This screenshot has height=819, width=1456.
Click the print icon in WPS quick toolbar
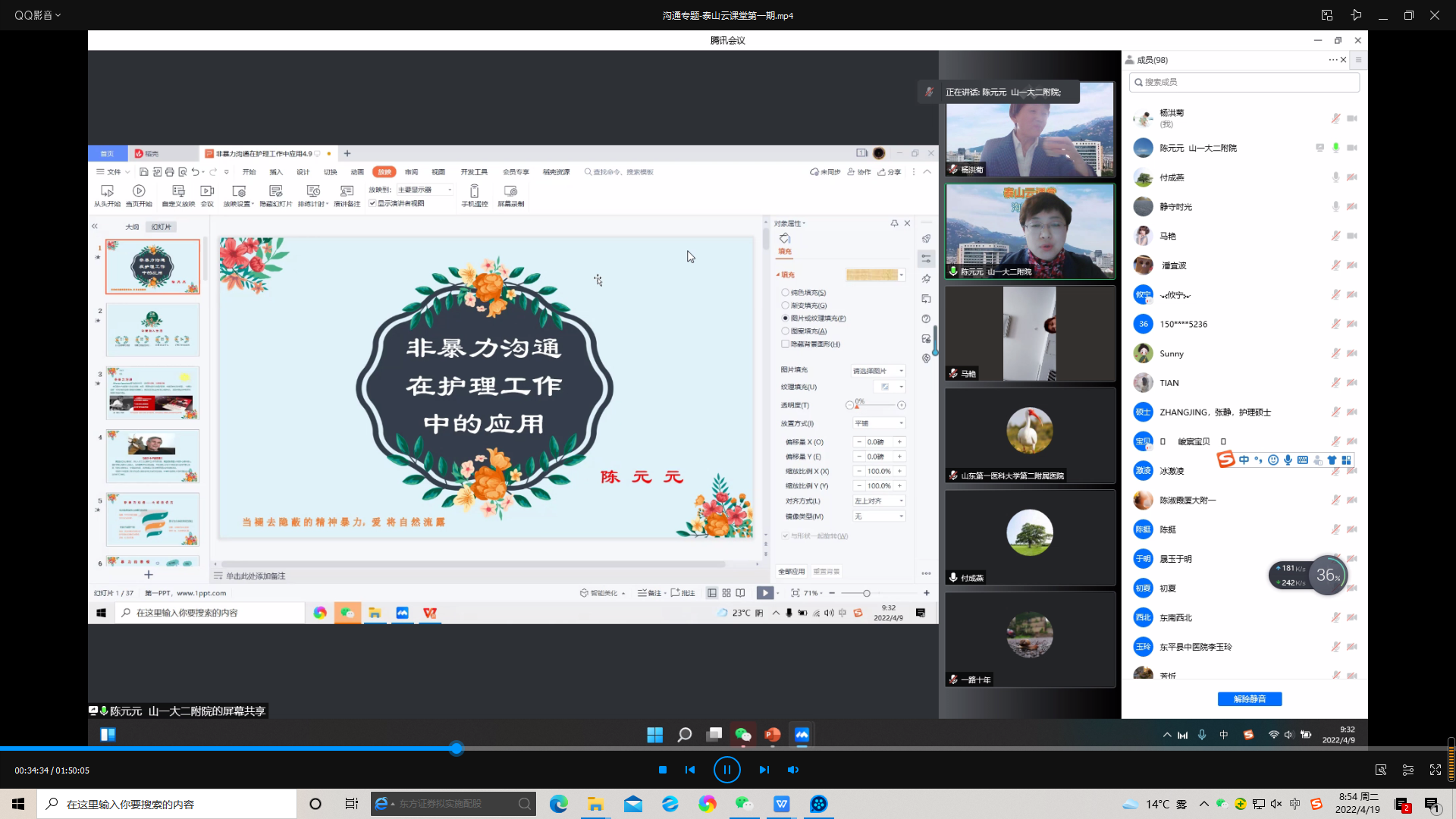(169, 172)
